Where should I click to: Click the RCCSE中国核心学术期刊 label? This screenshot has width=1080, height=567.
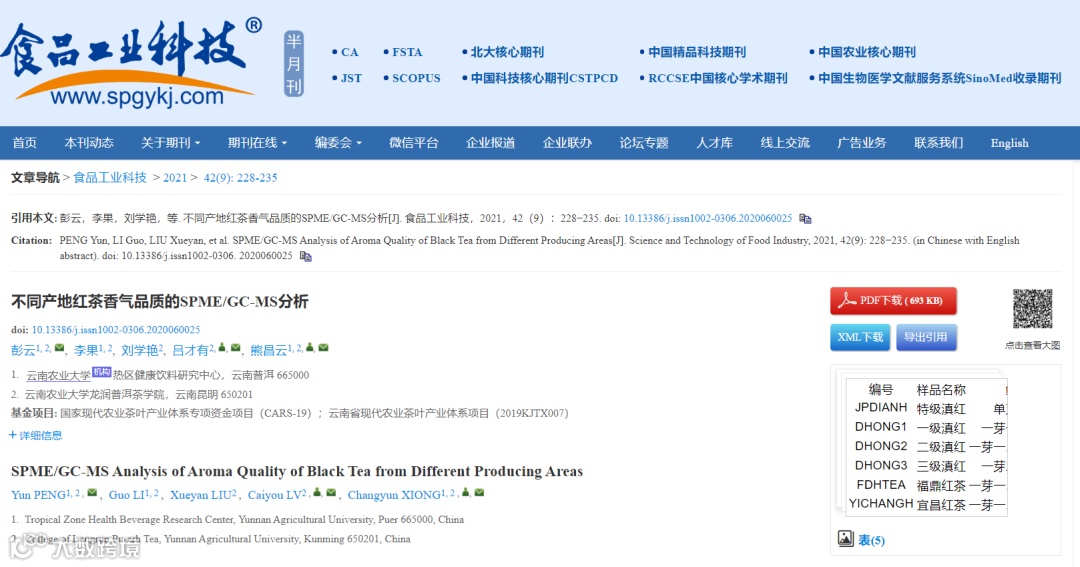pos(718,79)
